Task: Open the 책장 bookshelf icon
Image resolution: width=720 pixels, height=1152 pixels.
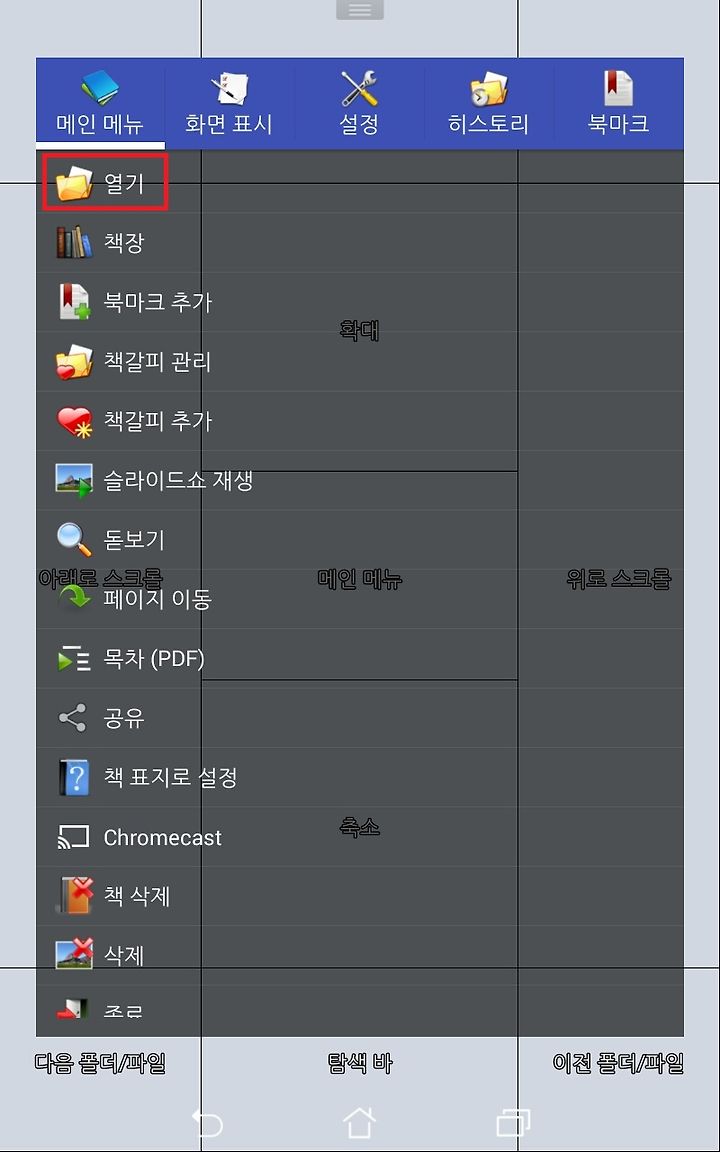Action: click(74, 242)
